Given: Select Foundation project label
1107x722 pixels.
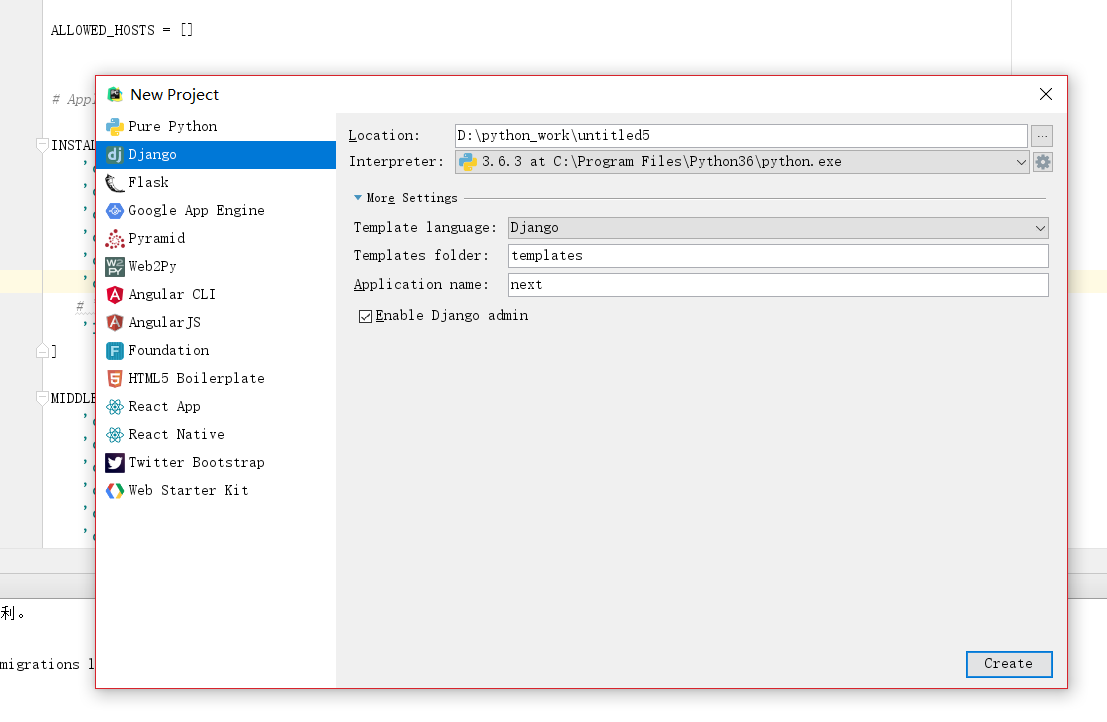Looking at the screenshot, I should (x=169, y=351).
